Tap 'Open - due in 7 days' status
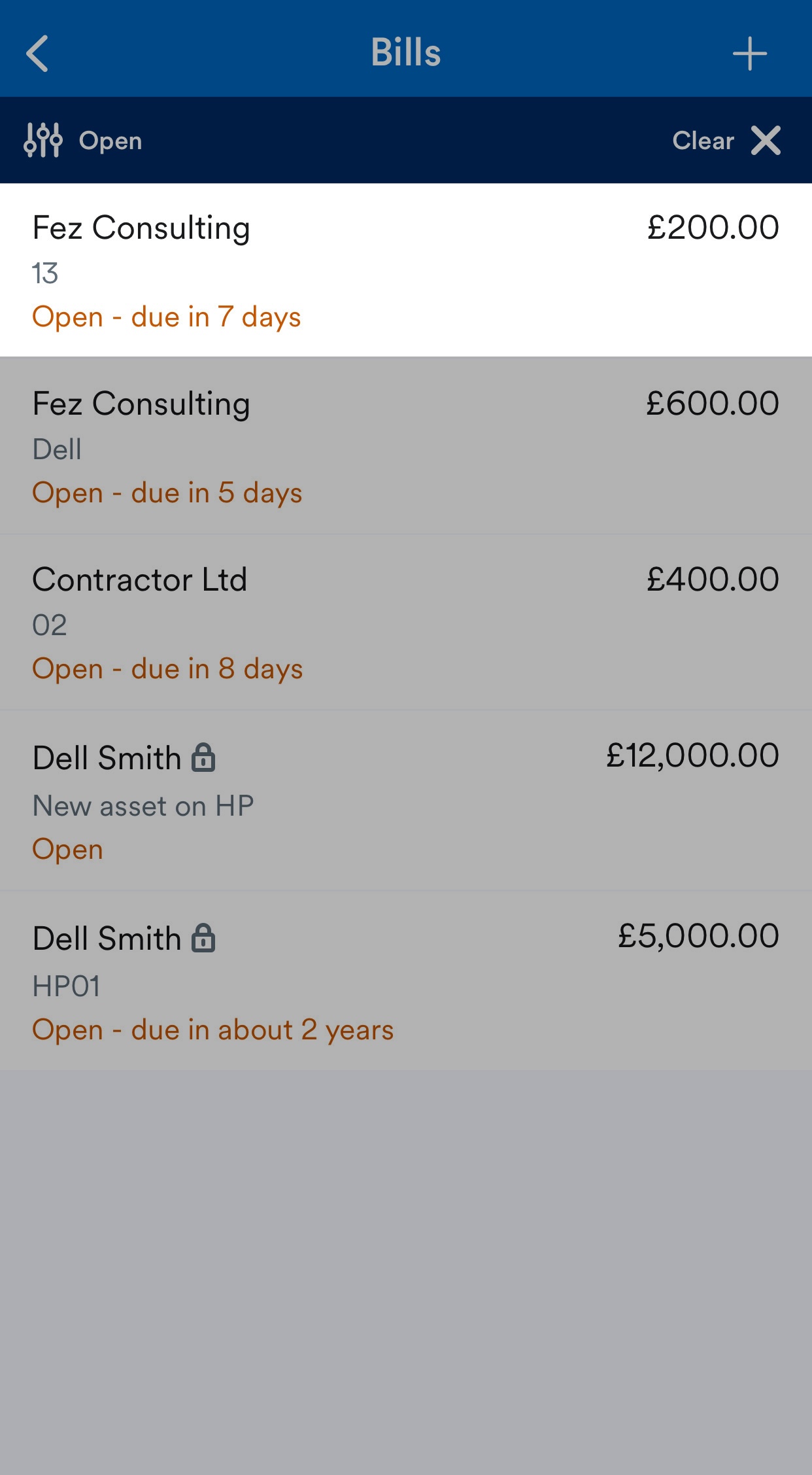This screenshot has height=1475, width=812. click(x=167, y=317)
